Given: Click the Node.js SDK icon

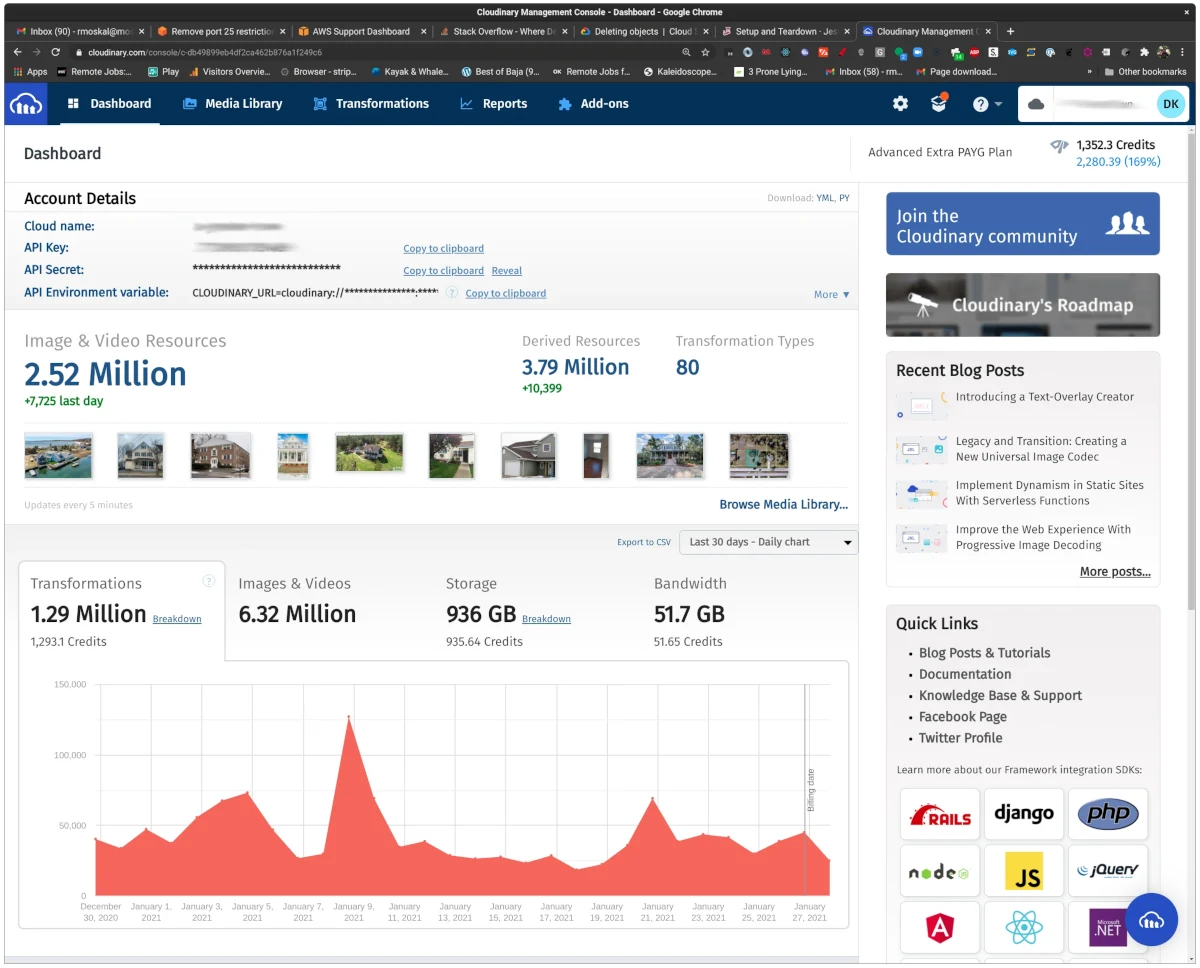Looking at the screenshot, I should [939, 870].
